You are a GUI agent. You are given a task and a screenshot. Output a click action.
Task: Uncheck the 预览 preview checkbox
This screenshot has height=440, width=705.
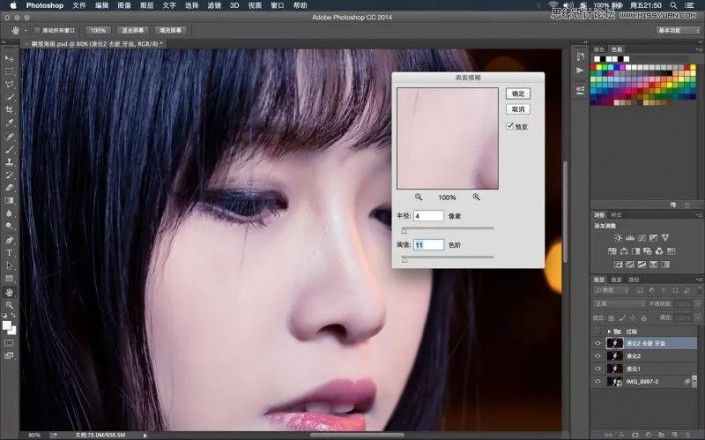click(x=510, y=126)
